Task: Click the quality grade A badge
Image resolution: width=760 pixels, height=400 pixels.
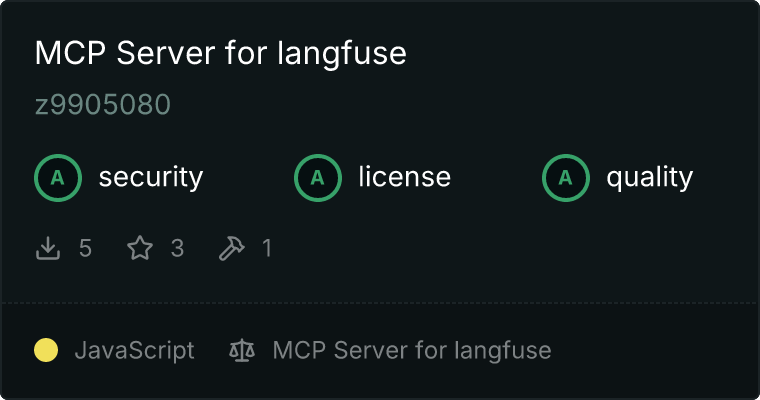Action: coord(566,178)
